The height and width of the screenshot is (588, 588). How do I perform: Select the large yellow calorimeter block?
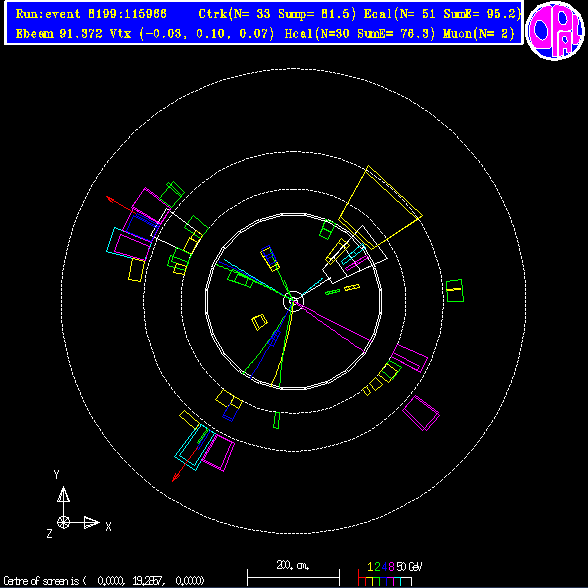(381, 207)
